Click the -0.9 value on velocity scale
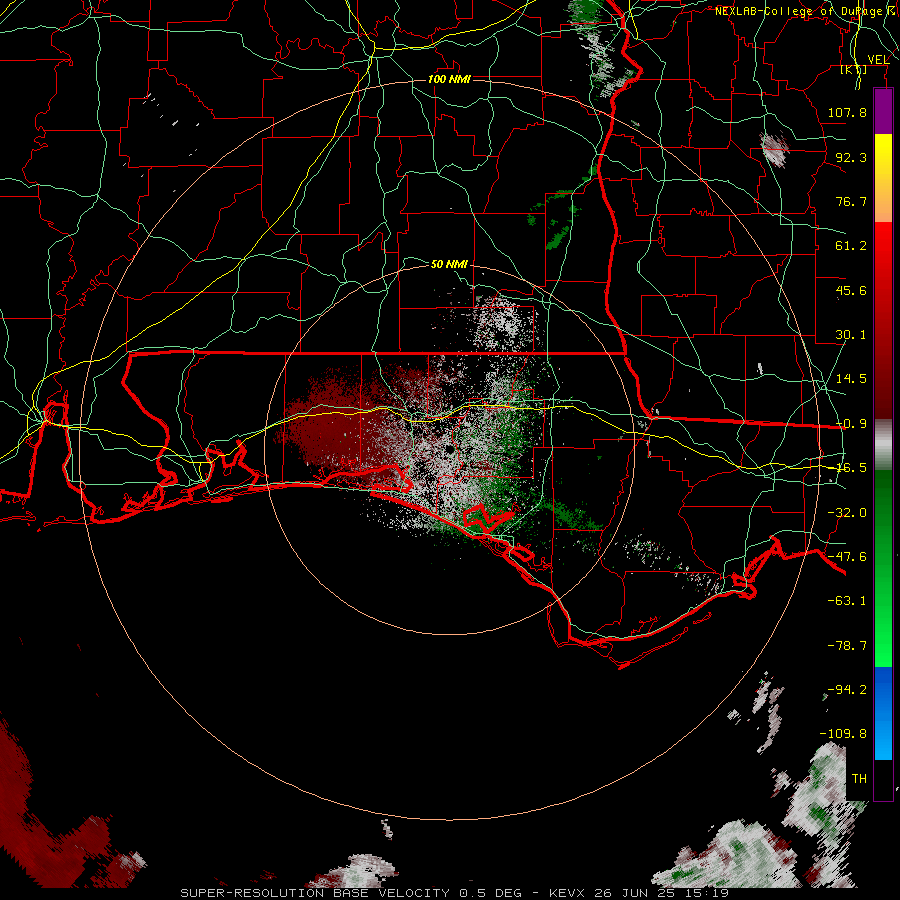The height and width of the screenshot is (900, 900). pyautogui.click(x=851, y=424)
